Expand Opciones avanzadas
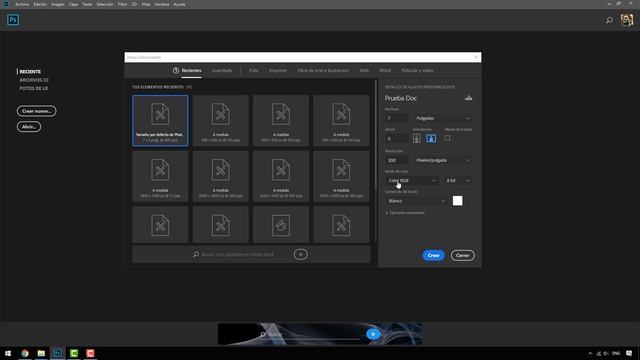 coord(405,213)
